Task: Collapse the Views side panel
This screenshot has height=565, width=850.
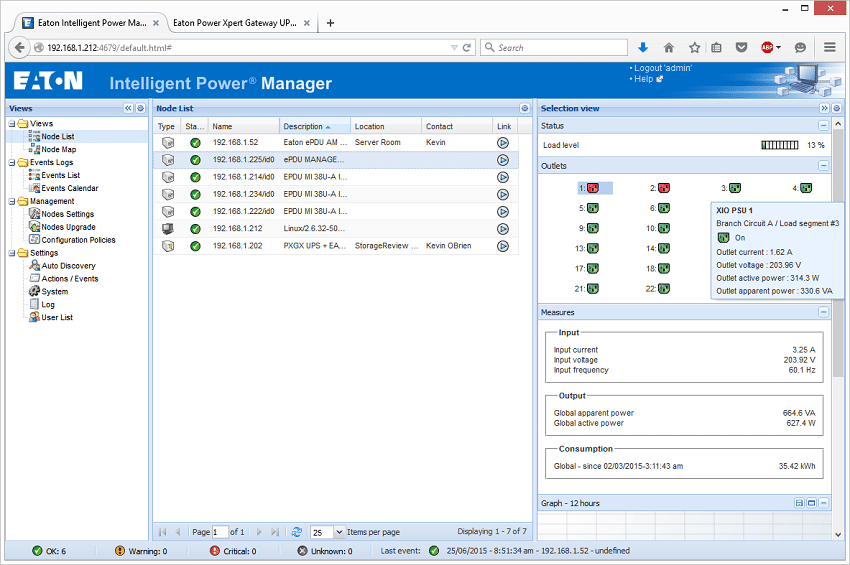Action: point(128,108)
